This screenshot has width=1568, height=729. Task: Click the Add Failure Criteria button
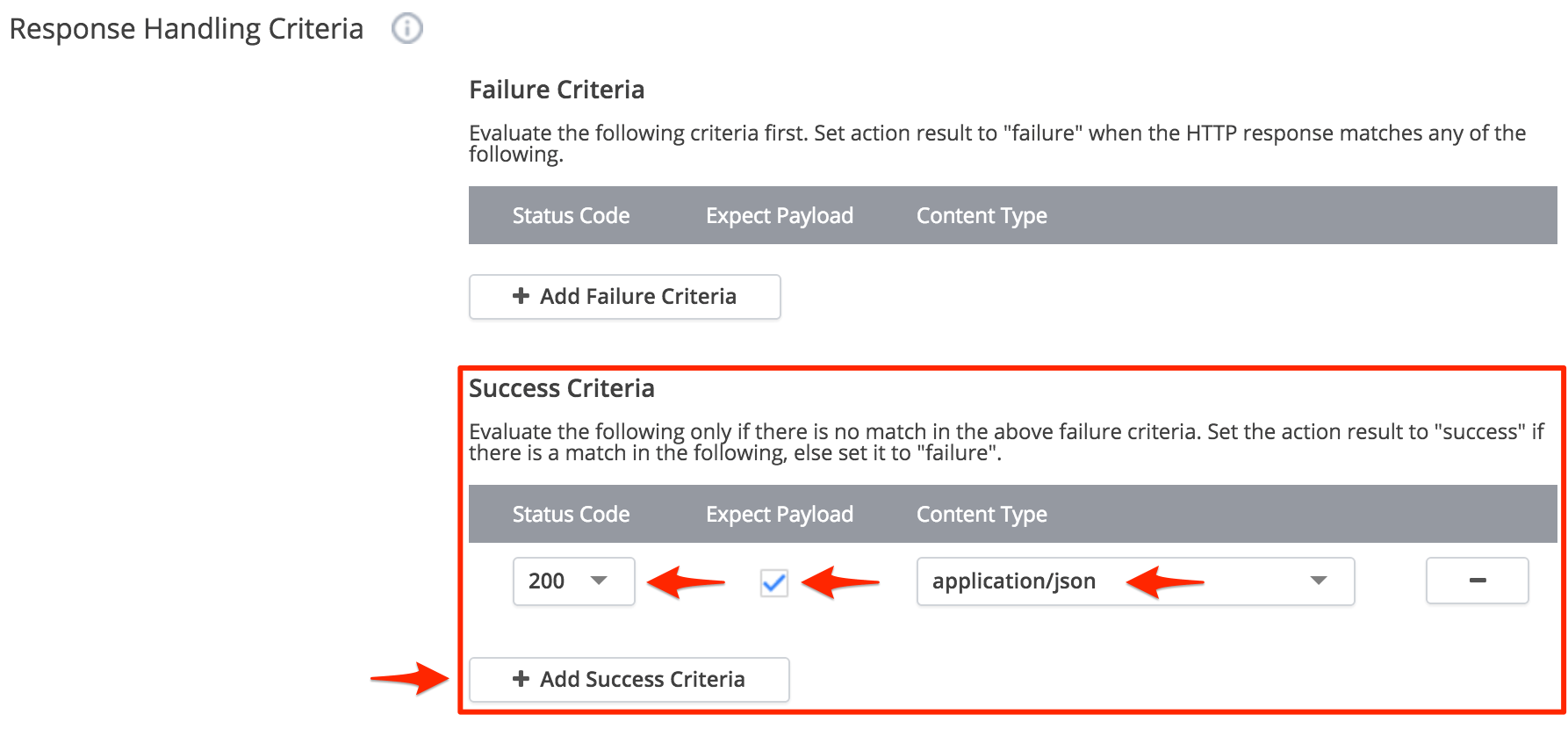coord(624,297)
